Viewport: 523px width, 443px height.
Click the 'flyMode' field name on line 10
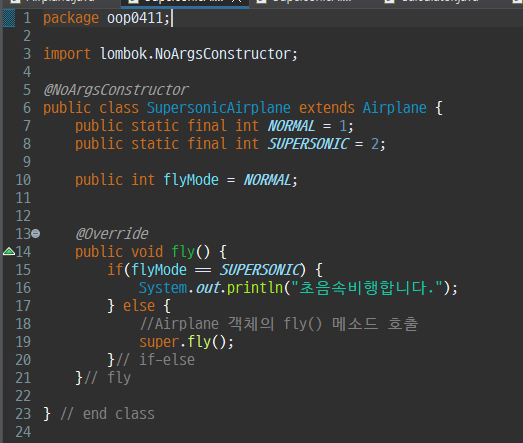tap(191, 180)
